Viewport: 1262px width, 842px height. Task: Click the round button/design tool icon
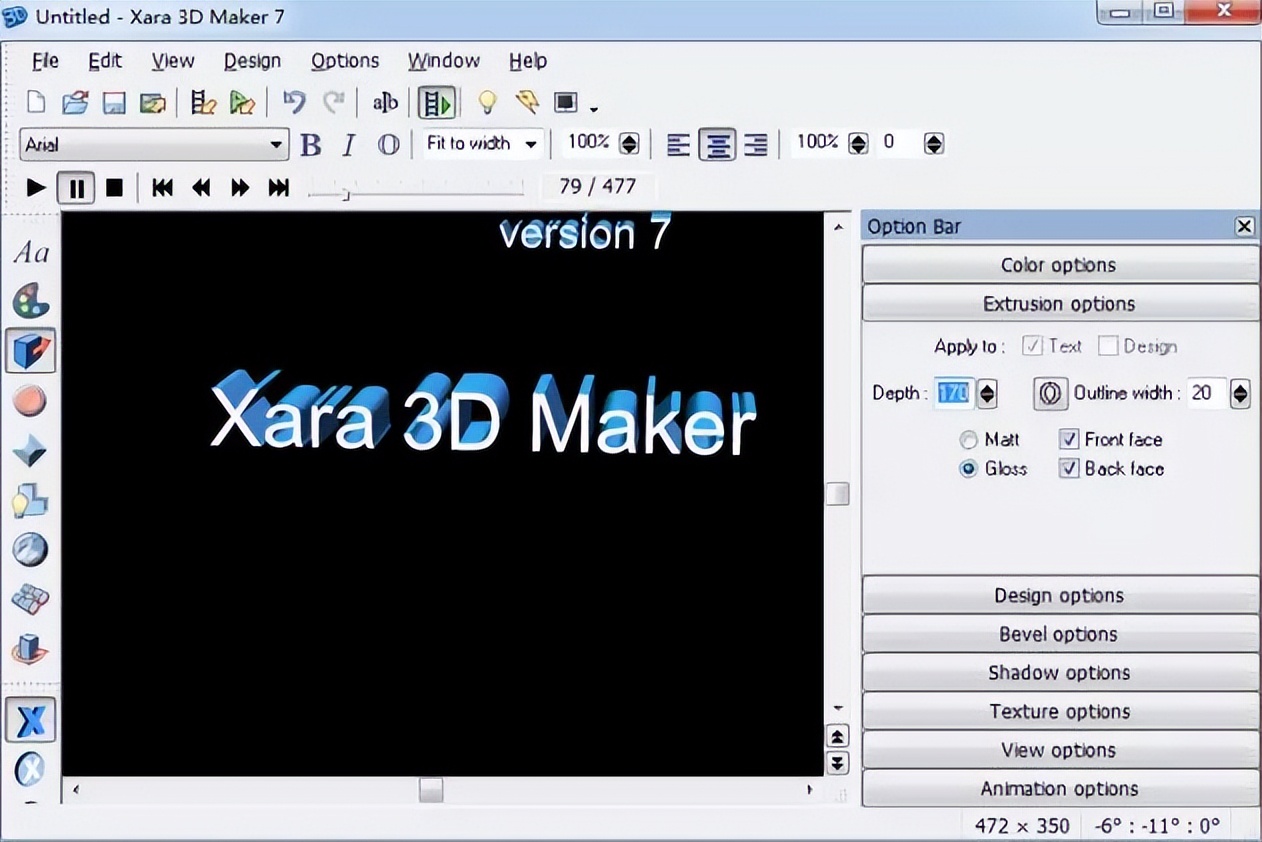coord(30,401)
